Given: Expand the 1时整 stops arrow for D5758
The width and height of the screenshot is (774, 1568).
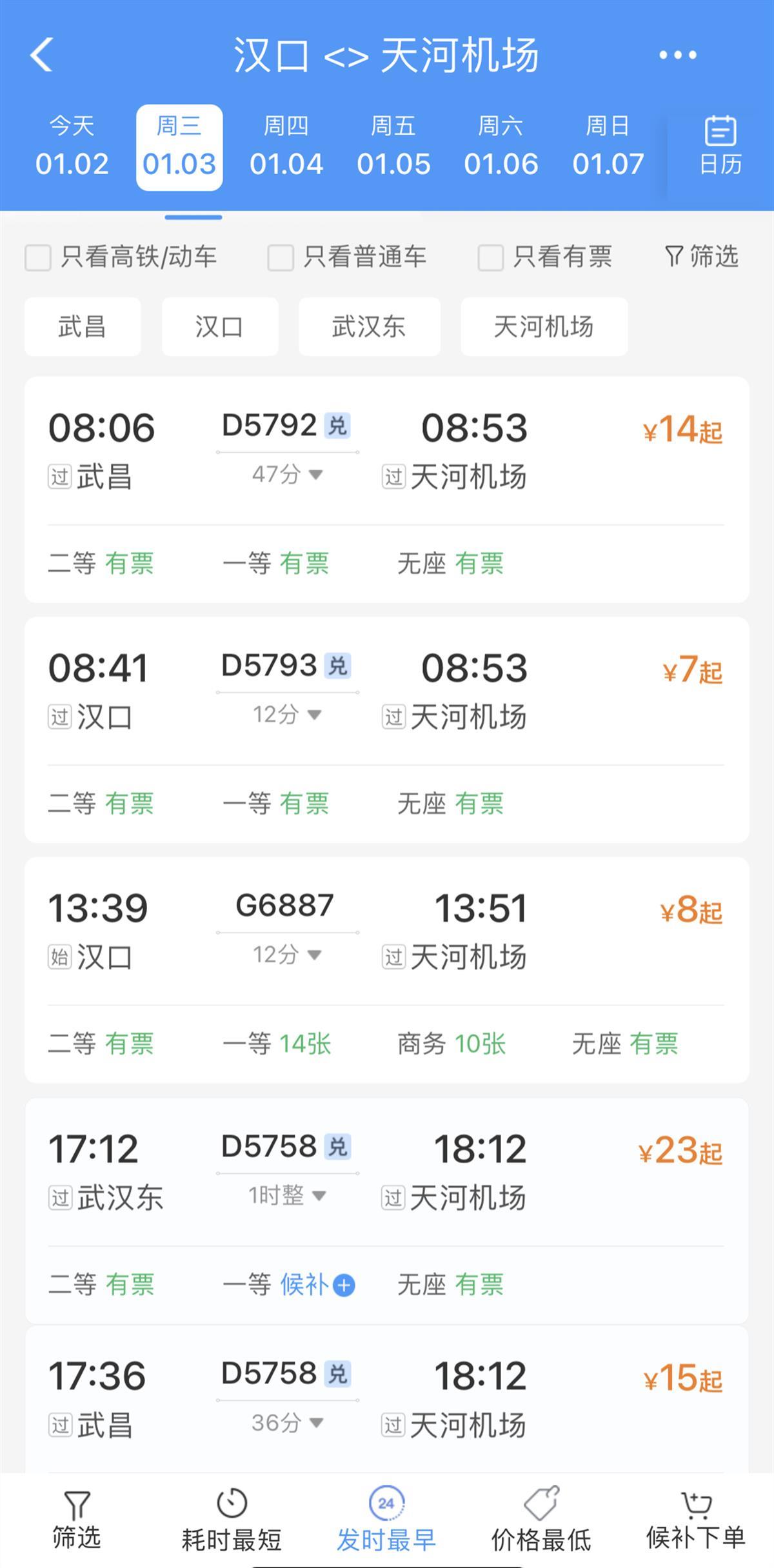Looking at the screenshot, I should coord(318,1196).
